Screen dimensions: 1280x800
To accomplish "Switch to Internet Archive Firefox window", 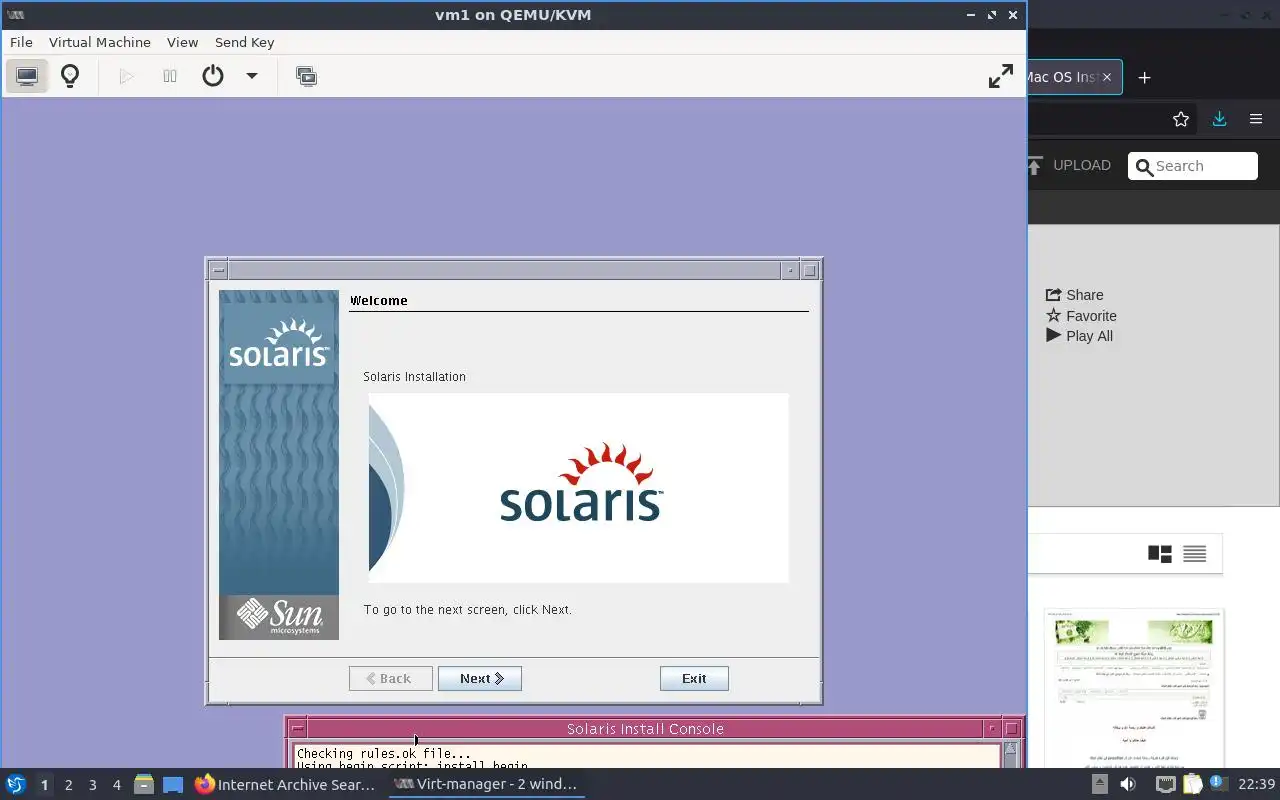I will click(285, 785).
